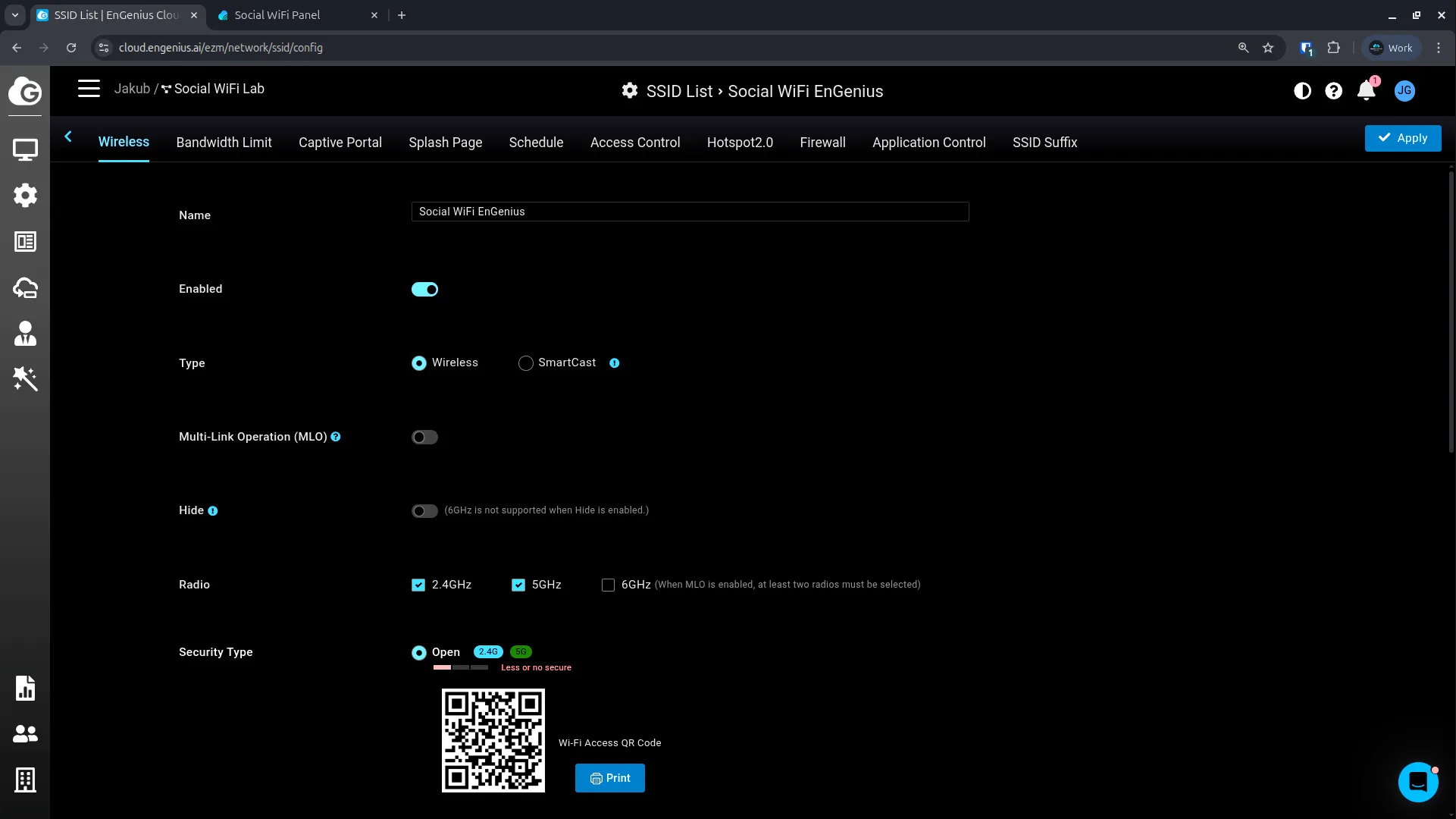
Task: Print the Wi-Fi access QR code
Action: point(609,778)
